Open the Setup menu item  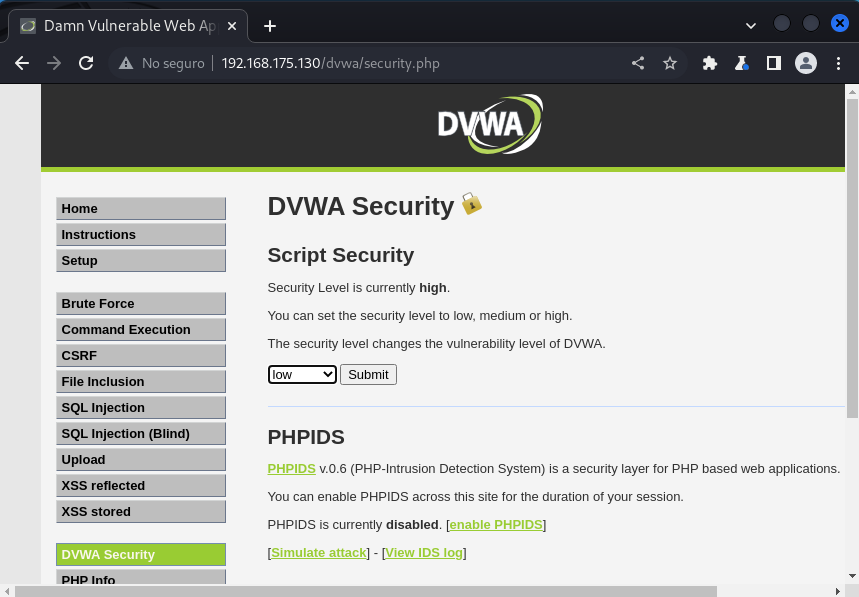pyautogui.click(x=141, y=261)
